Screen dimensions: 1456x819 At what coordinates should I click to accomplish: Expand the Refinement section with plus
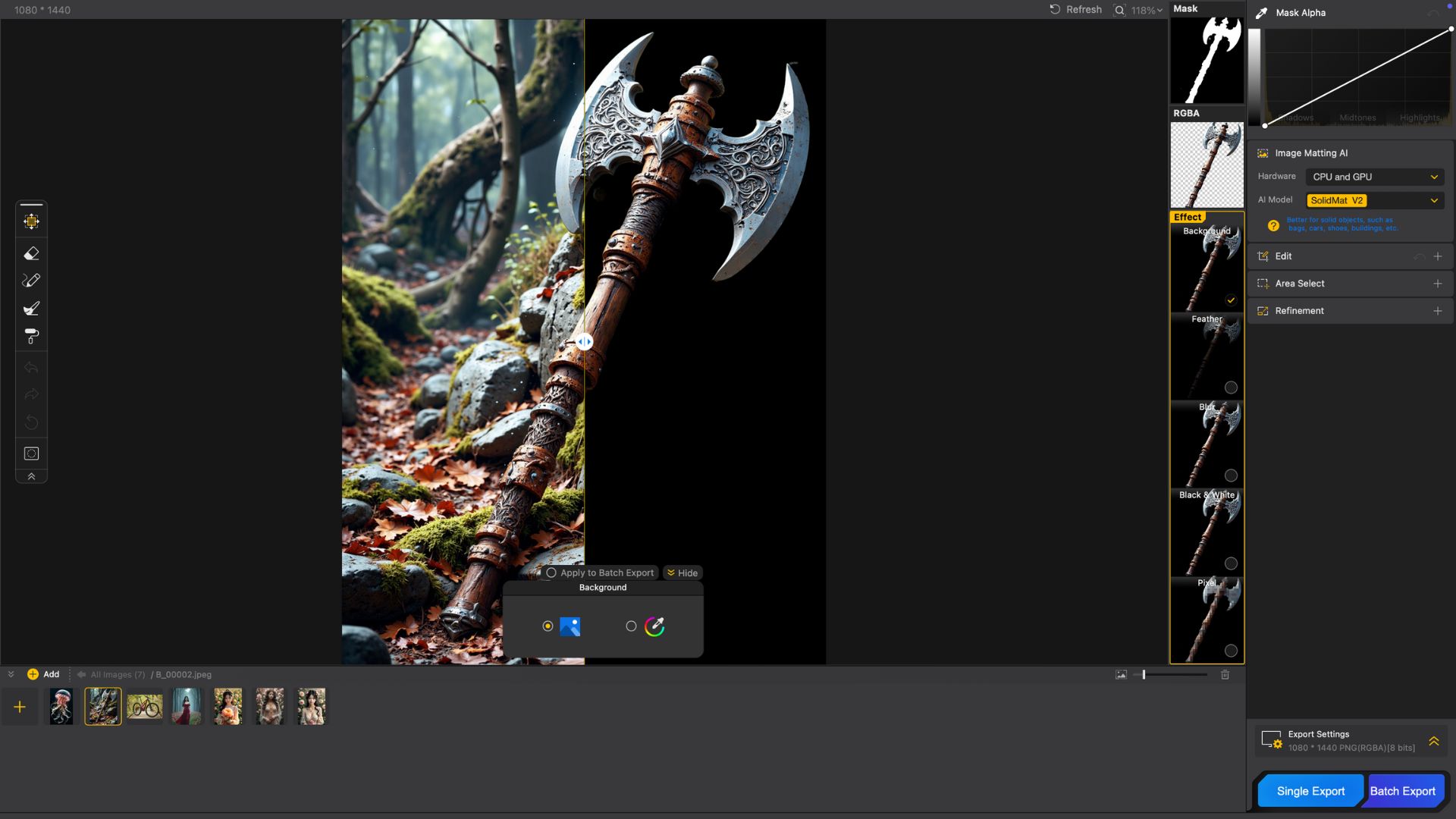(1437, 311)
